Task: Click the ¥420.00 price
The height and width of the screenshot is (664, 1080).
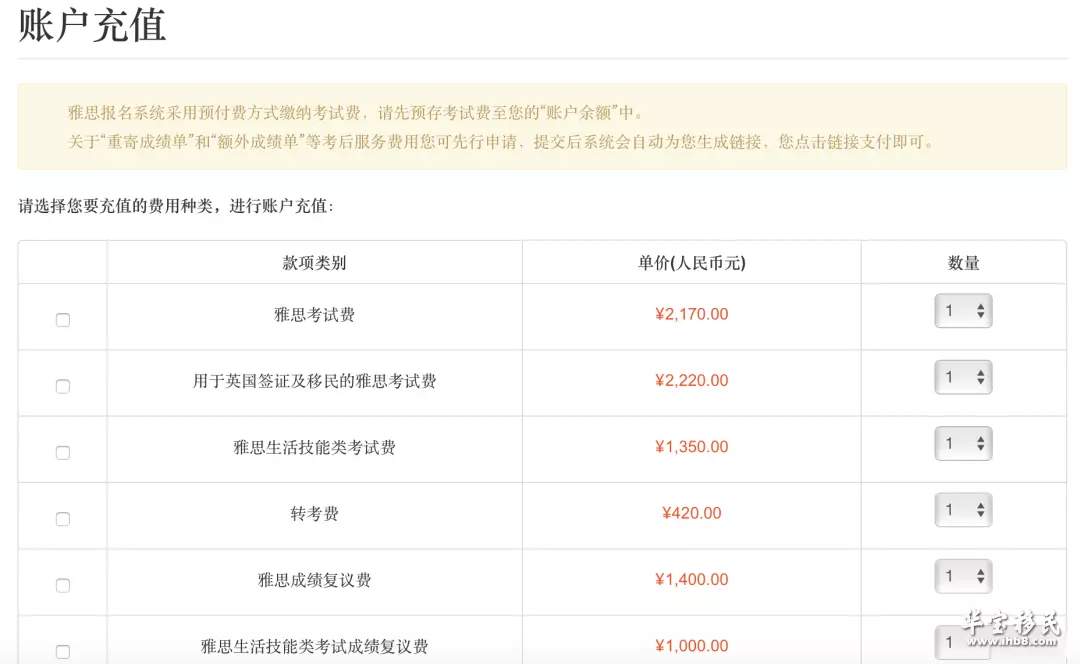Action: pos(692,513)
